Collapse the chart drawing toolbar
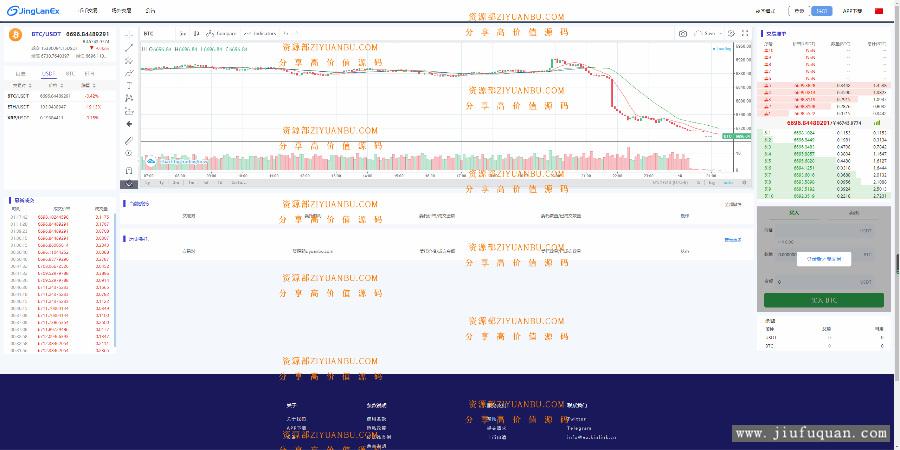The width and height of the screenshot is (900, 450). click(x=129, y=184)
